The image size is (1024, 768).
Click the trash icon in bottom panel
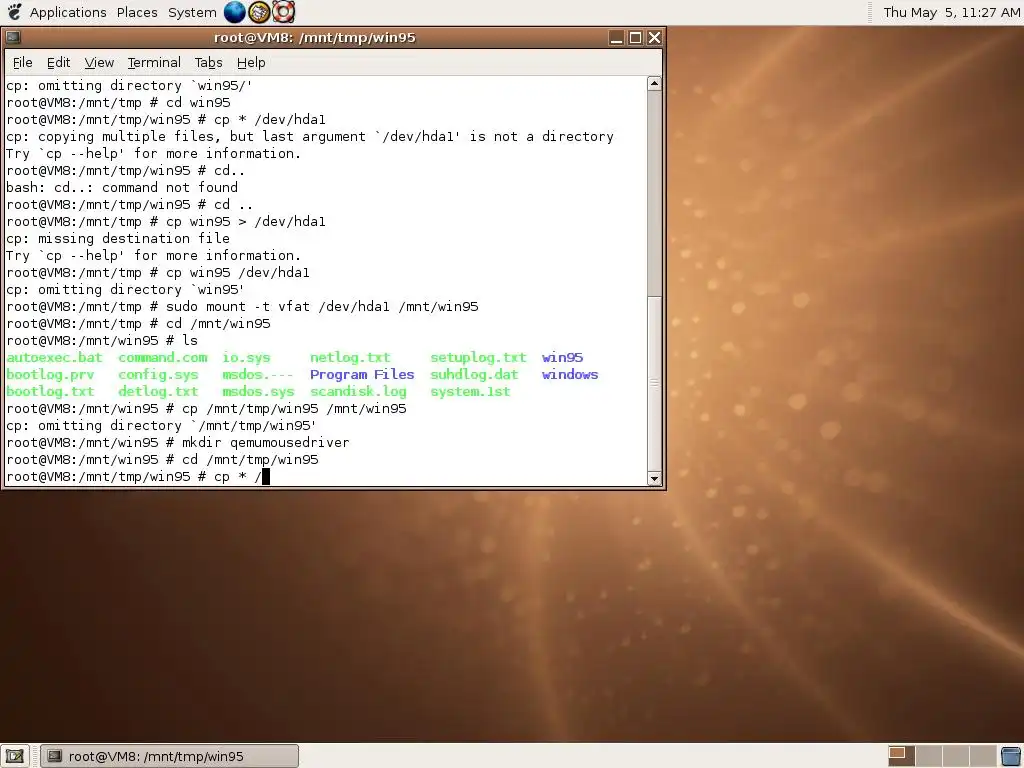point(1011,756)
